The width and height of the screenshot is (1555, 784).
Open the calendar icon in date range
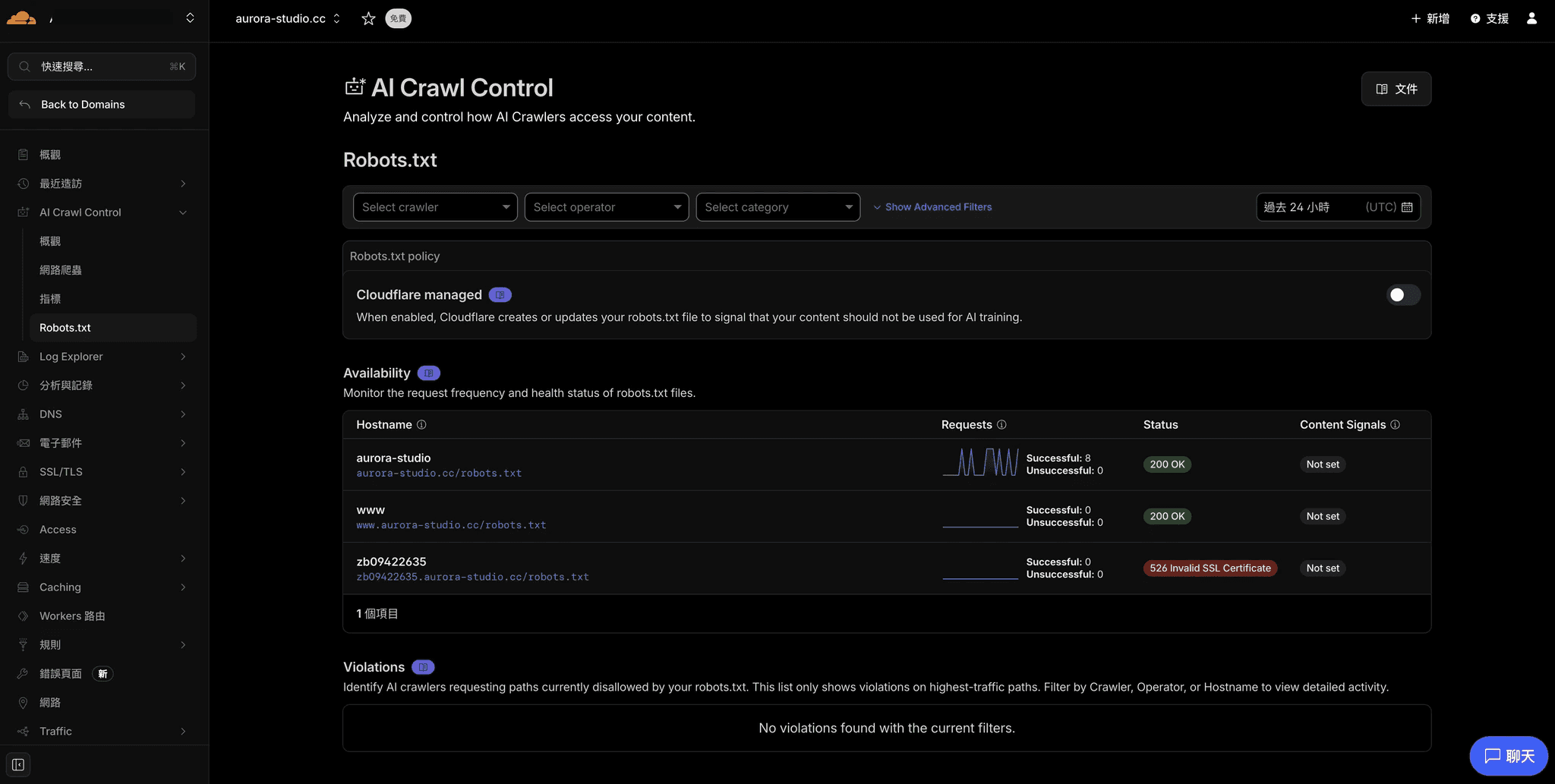point(1407,207)
